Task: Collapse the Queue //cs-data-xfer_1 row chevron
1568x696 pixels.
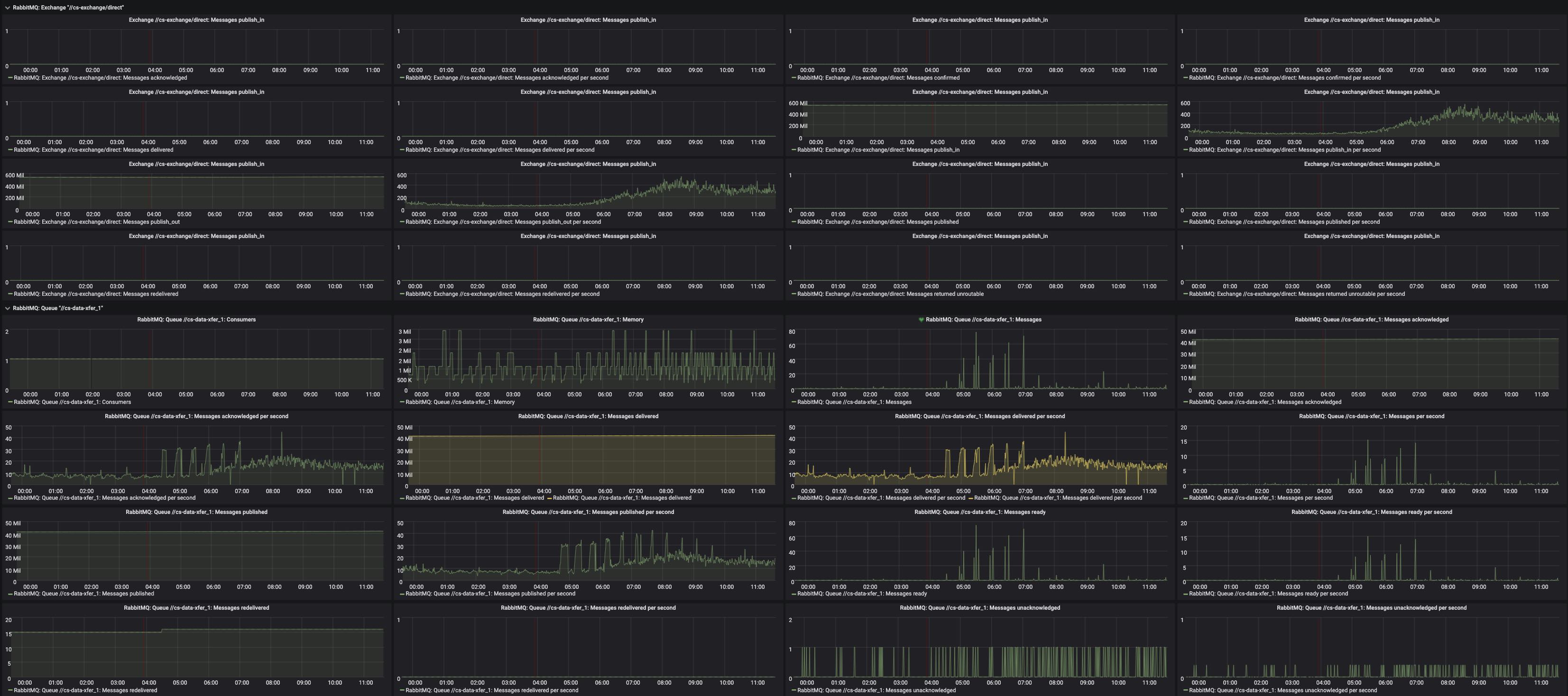Action: coord(7,308)
